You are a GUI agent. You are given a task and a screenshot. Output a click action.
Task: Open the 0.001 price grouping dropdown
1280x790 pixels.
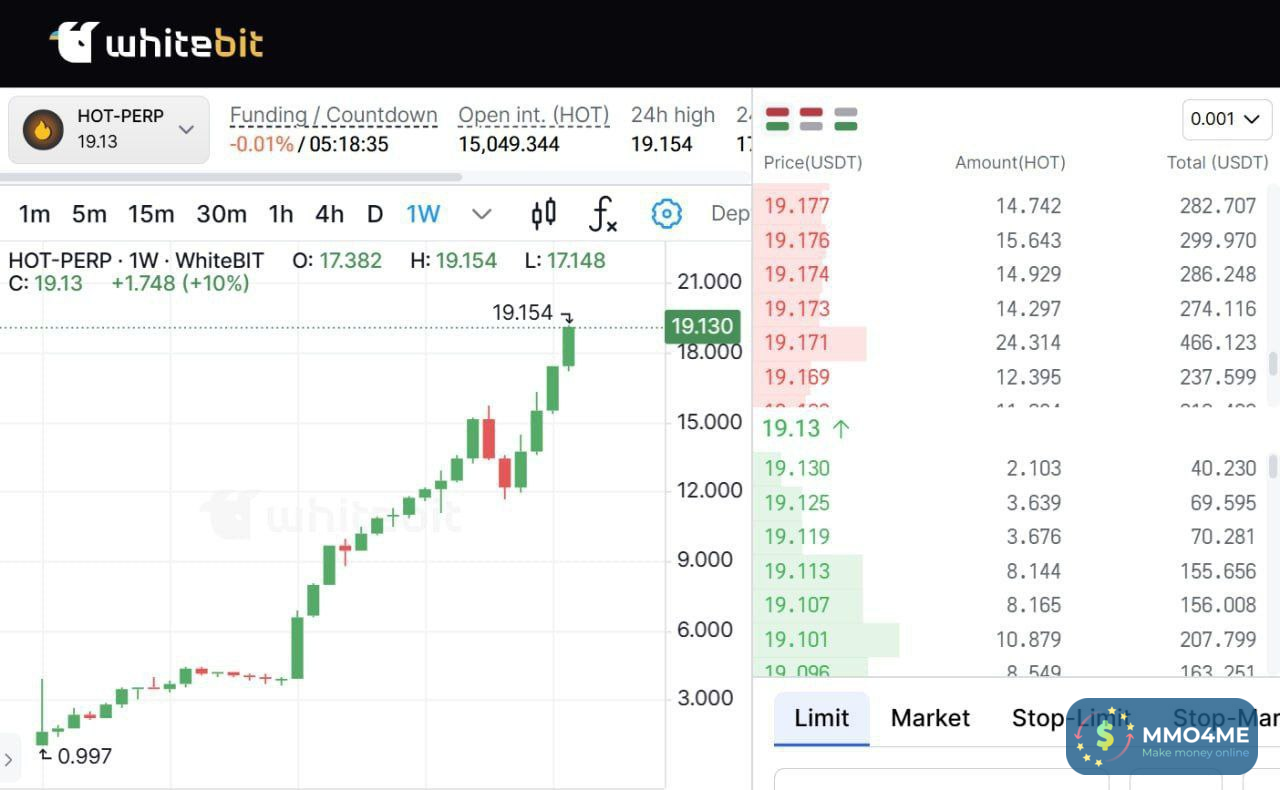[x=1225, y=119]
